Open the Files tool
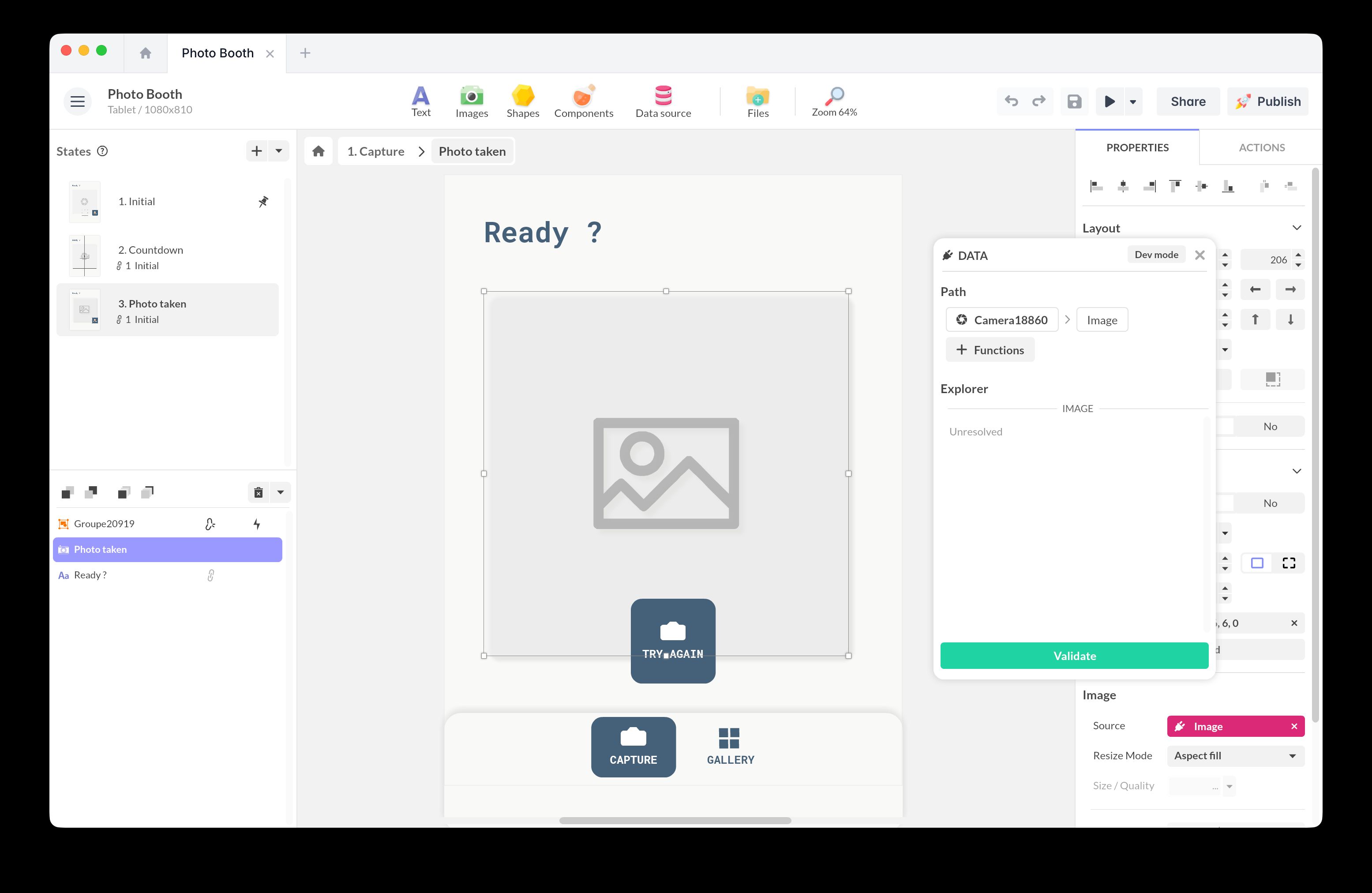This screenshot has width=1372, height=893. pyautogui.click(x=757, y=101)
